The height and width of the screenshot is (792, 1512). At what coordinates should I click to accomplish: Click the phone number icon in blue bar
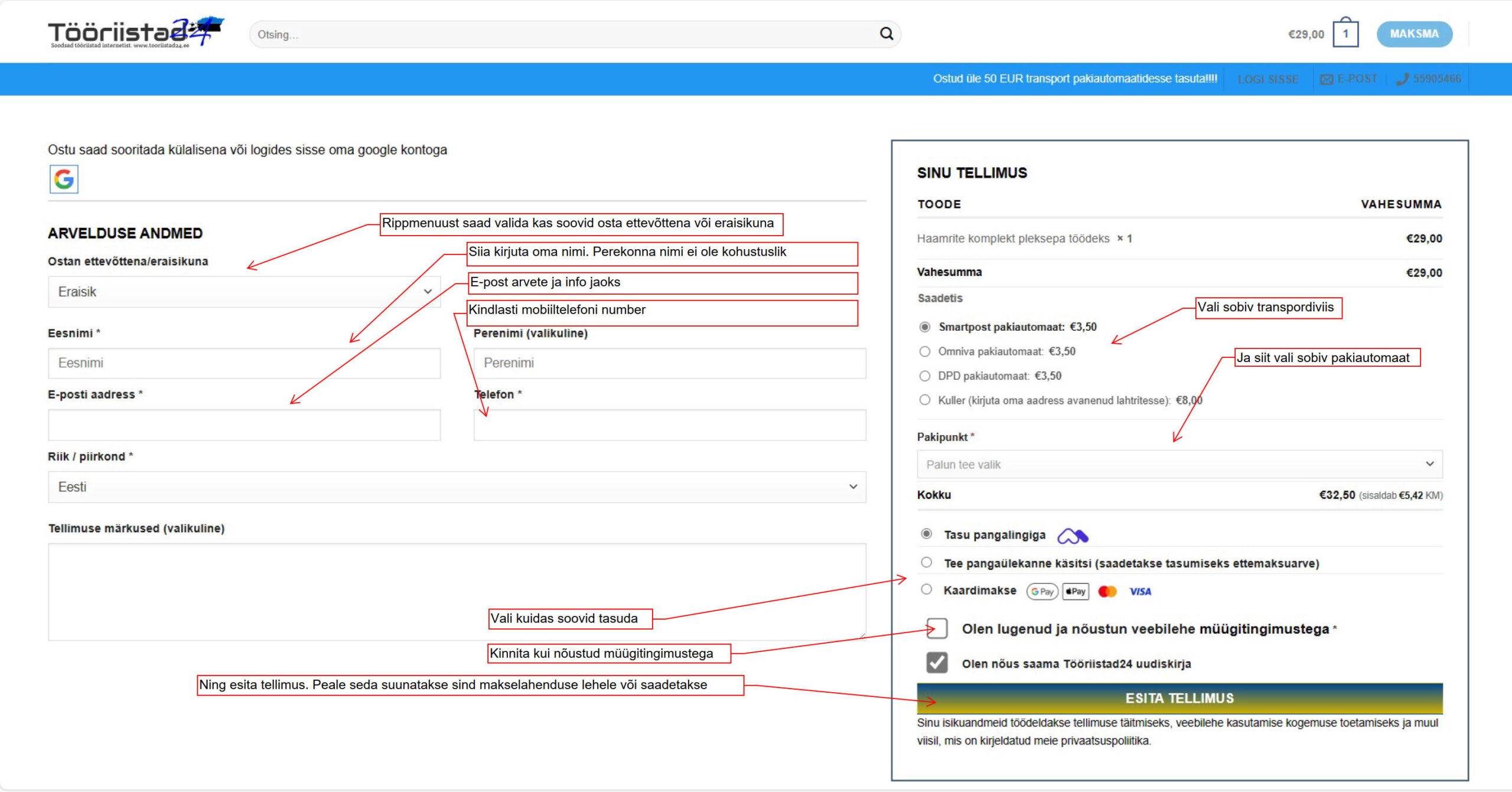pos(1402,79)
